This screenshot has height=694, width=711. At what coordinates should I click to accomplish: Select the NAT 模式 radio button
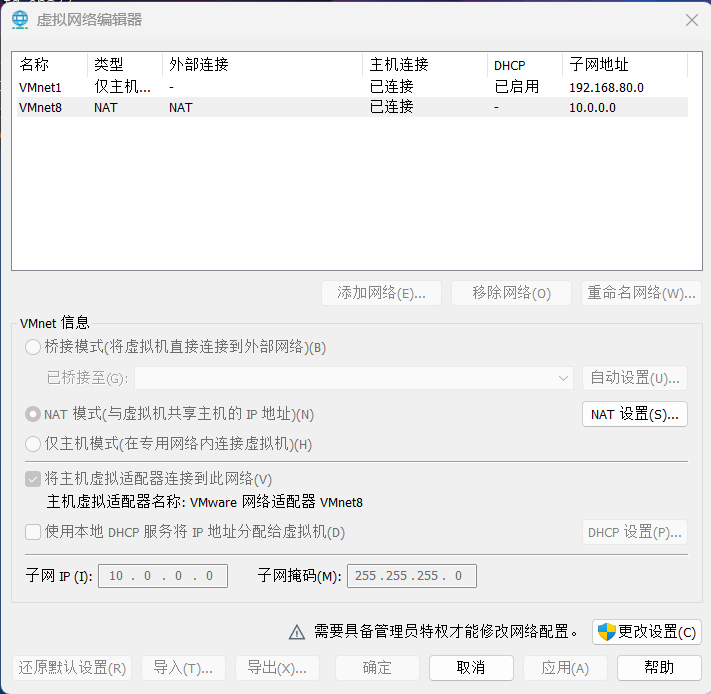coord(33,414)
